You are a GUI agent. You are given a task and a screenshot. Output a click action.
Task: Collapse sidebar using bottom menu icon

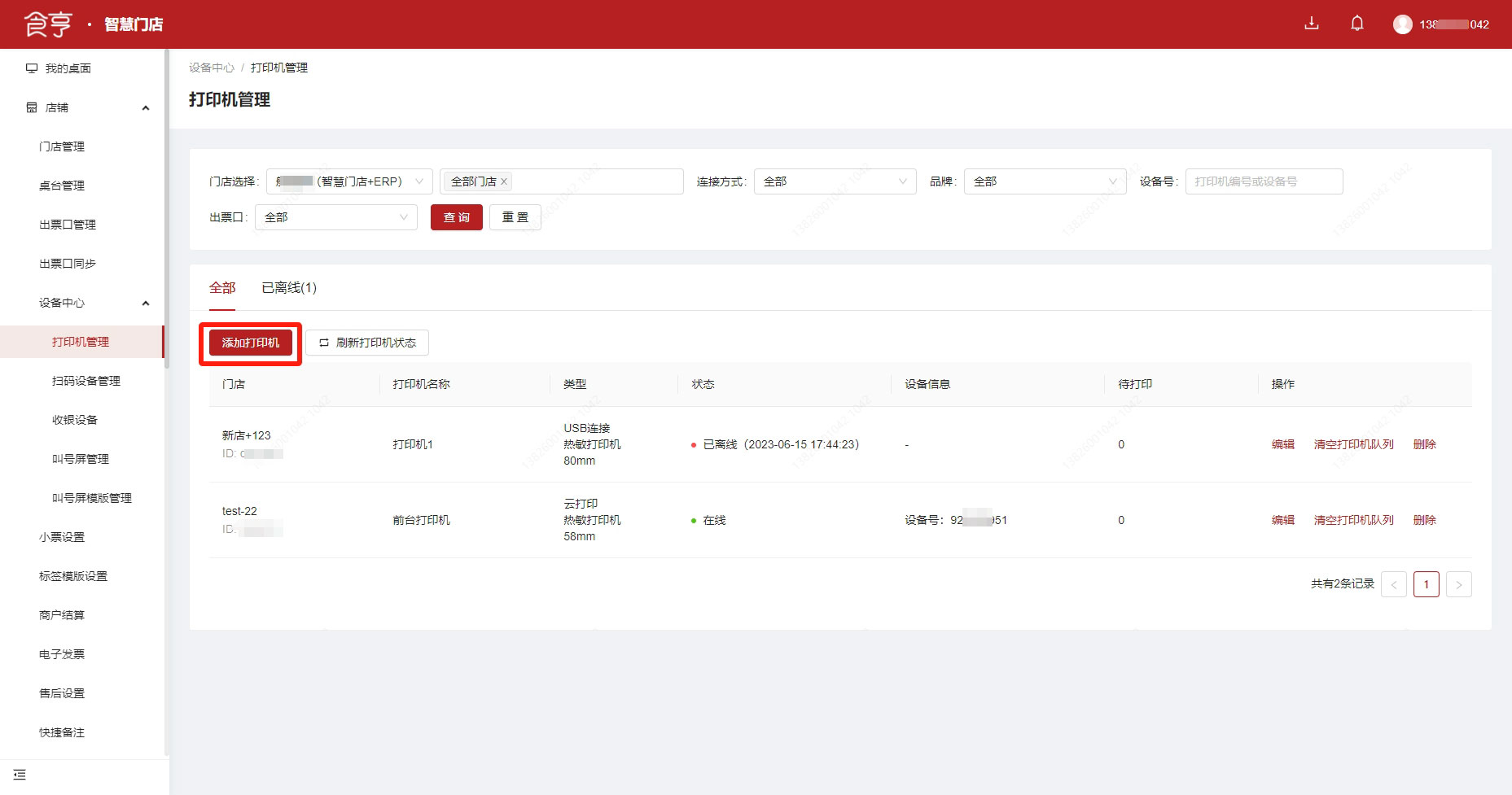tap(20, 775)
